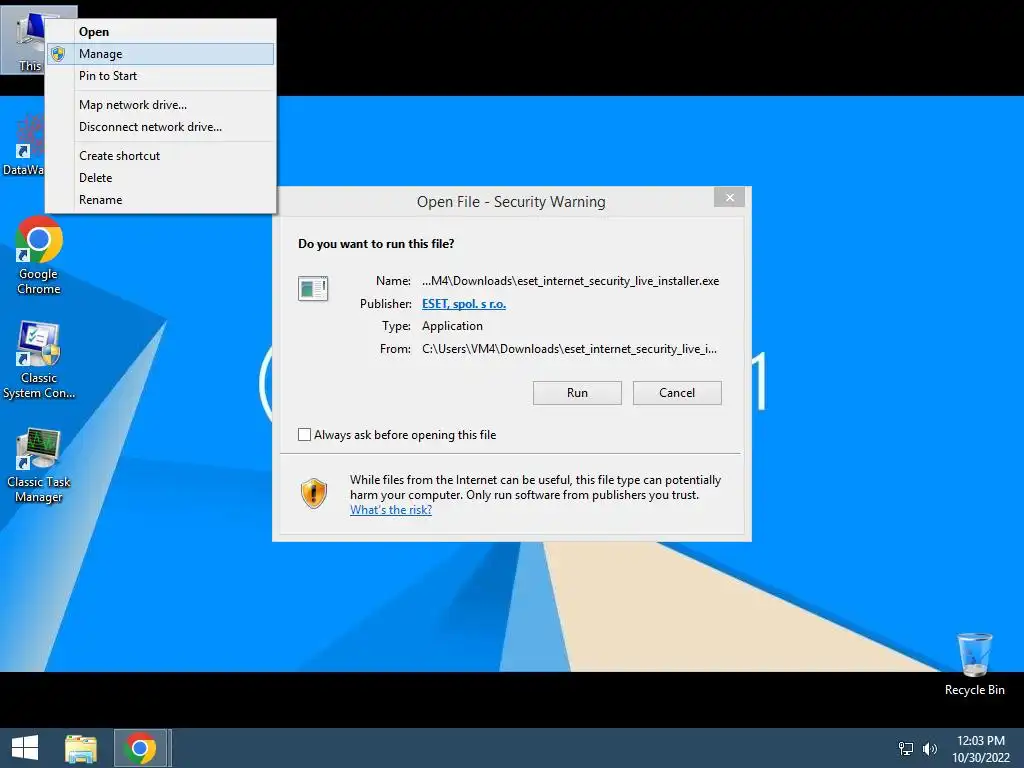Screen dimensions: 1024x768
Task: Open the Windows Start button
Action: click(x=25, y=748)
